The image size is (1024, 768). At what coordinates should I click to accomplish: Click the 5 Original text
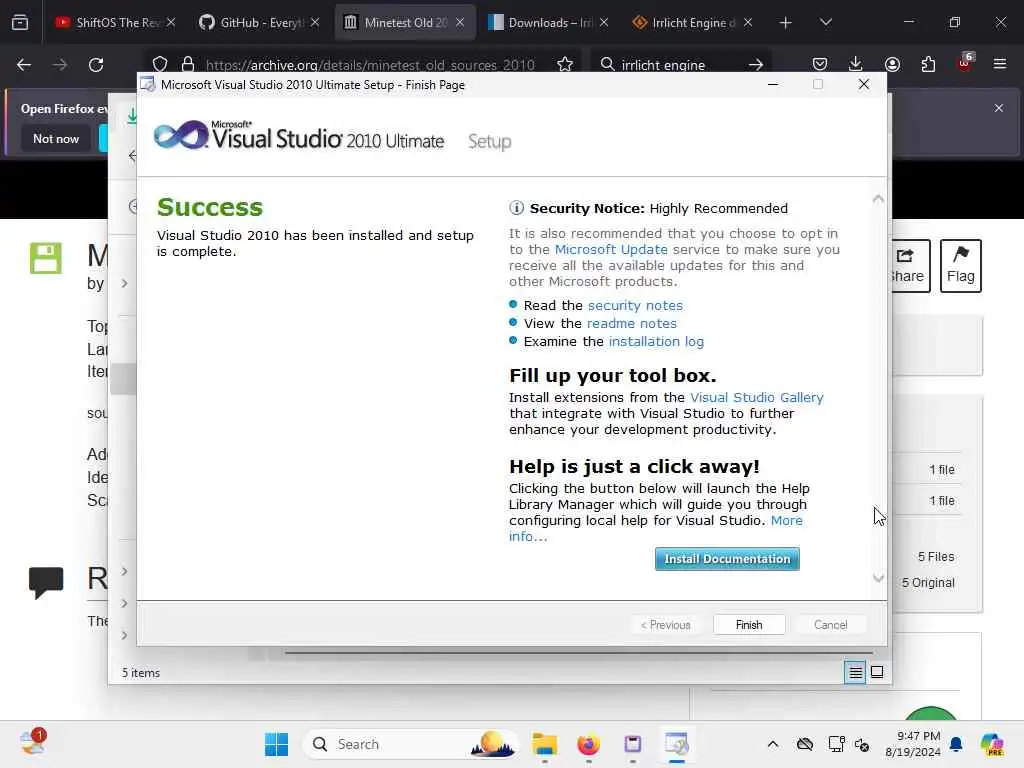[928, 583]
